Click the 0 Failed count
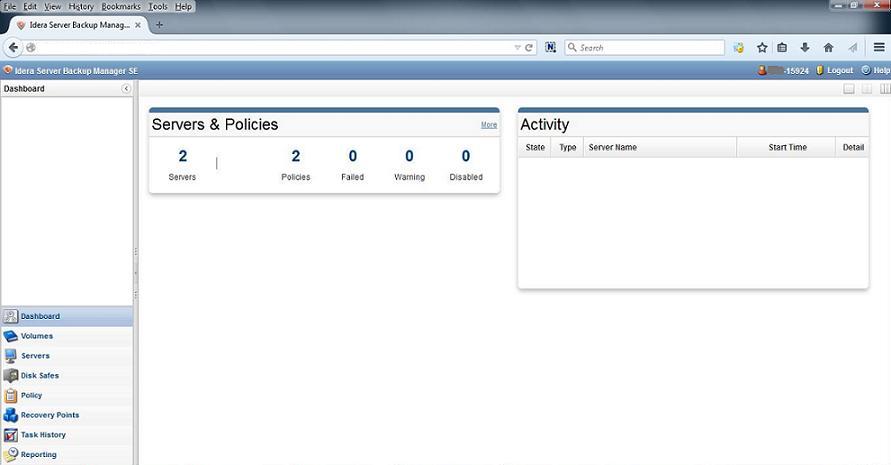891x465 pixels. click(x=352, y=156)
